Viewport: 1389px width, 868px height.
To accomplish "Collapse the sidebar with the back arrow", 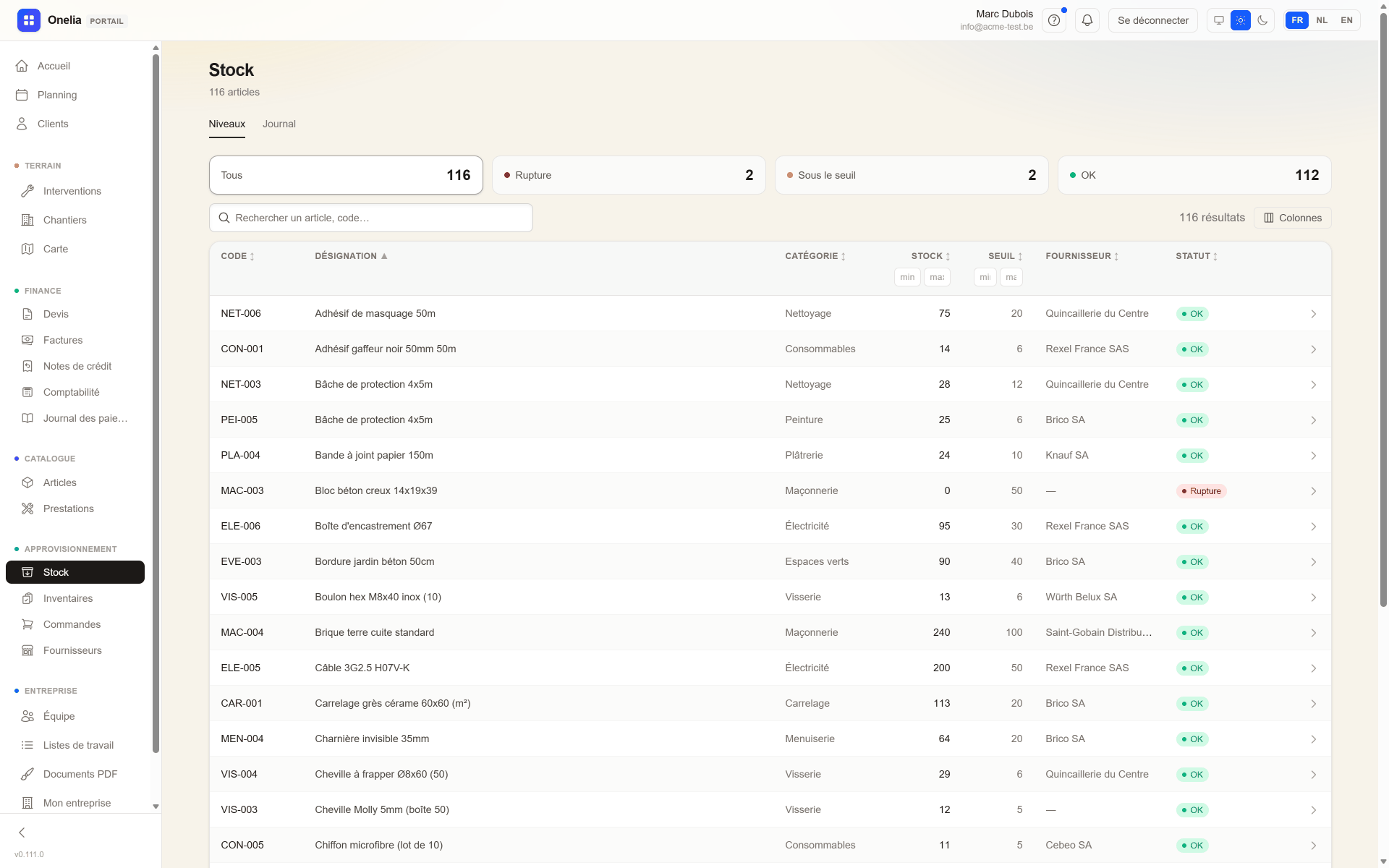I will pyautogui.click(x=22, y=833).
